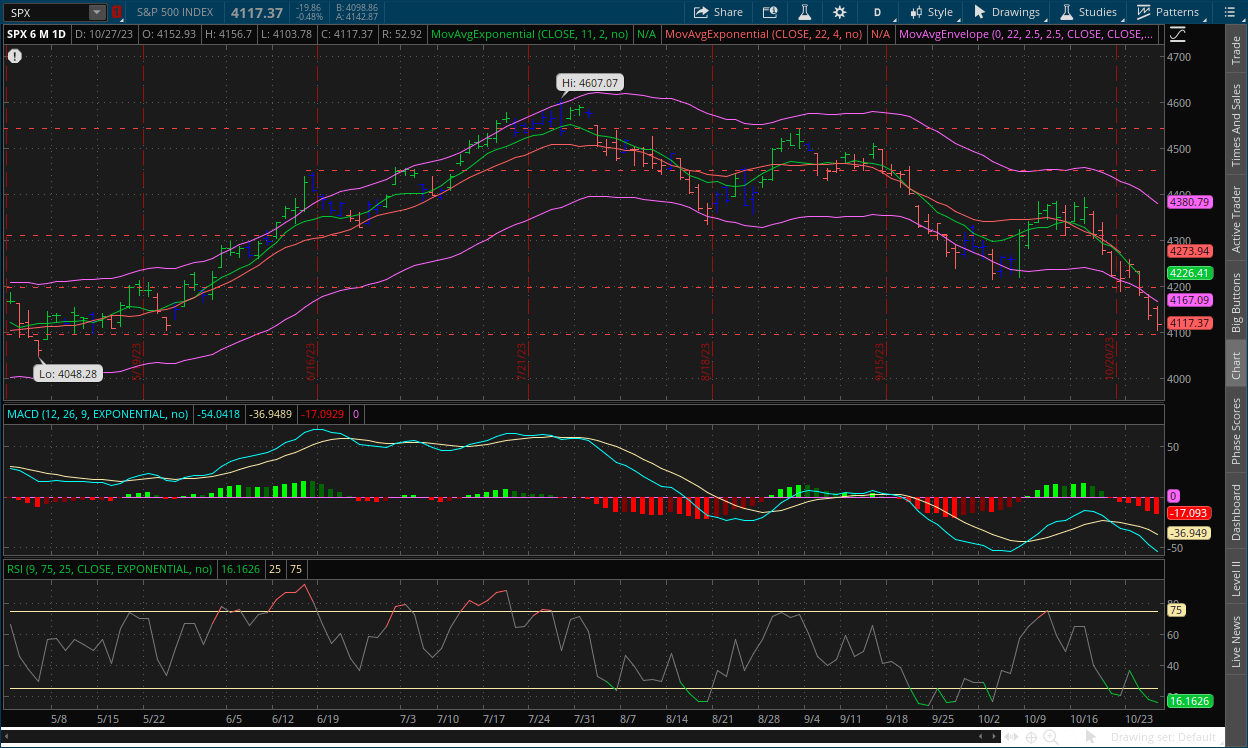The width and height of the screenshot is (1248, 748).
Task: Click the 8/18/23 vertical date marker
Action: coord(706,361)
